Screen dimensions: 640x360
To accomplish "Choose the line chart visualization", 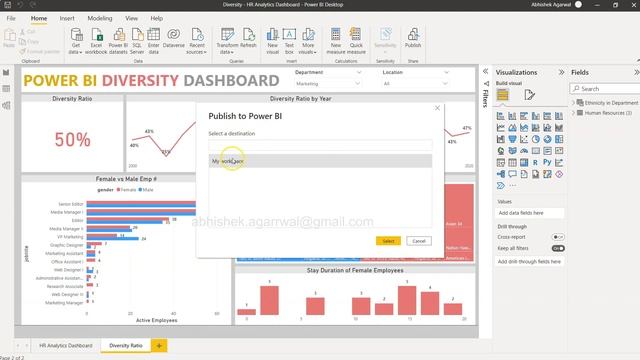I will pyautogui.click(x=500, y=128).
